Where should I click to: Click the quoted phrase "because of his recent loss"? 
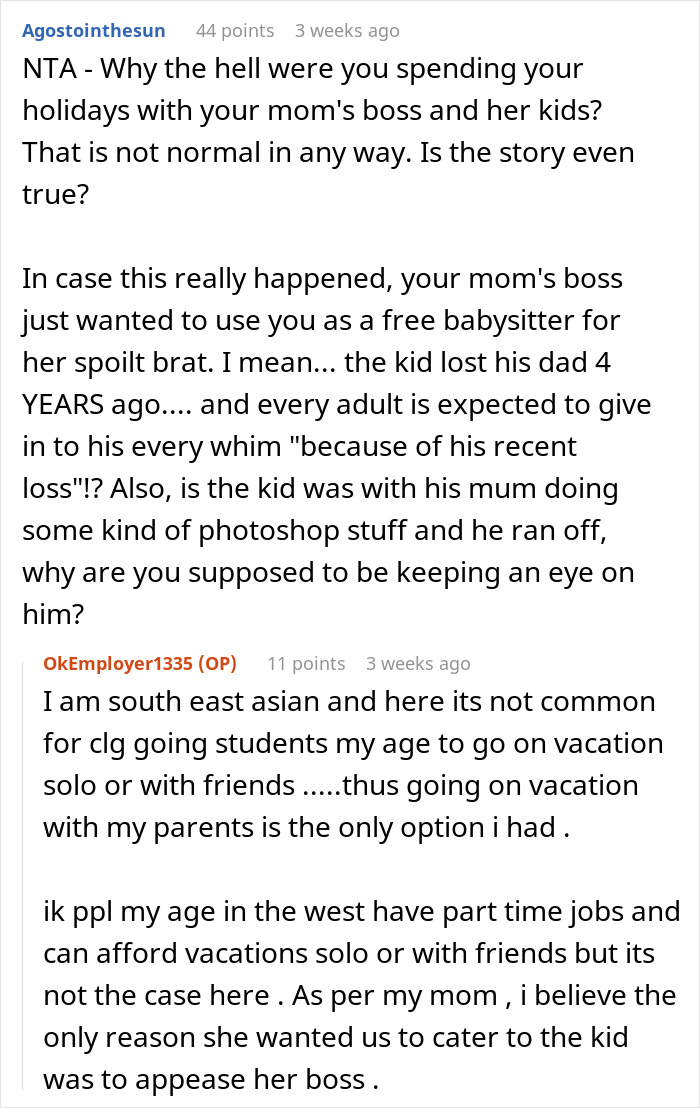tap(299, 467)
